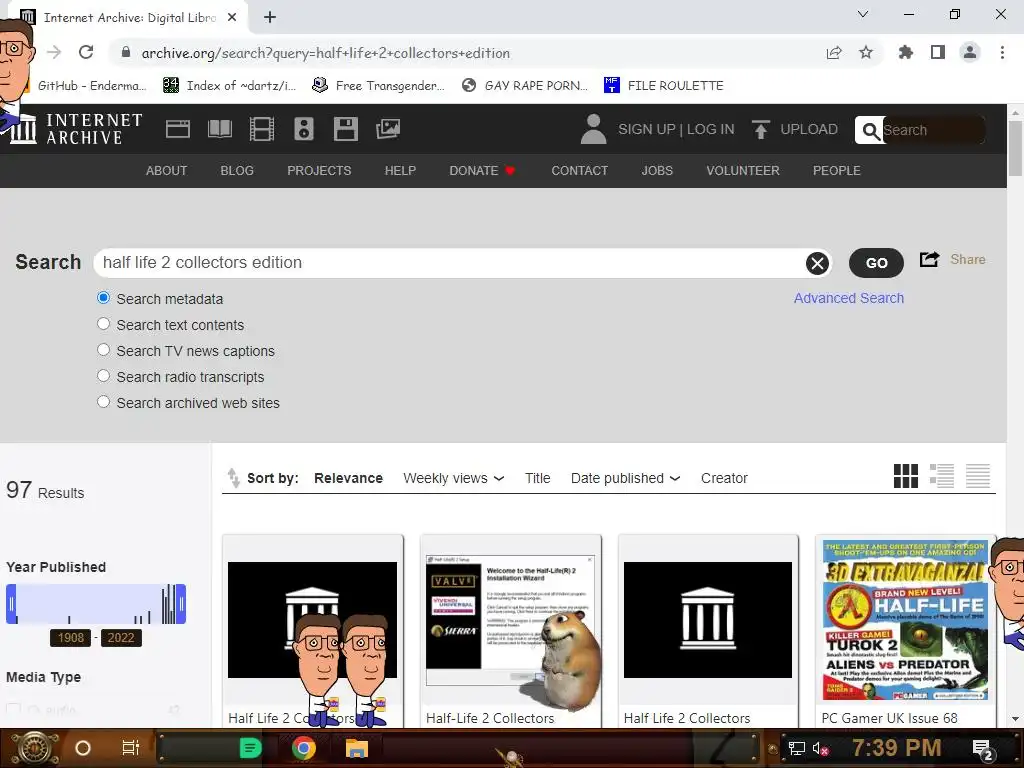Click the main search query field
Image resolution: width=1024 pixels, height=768 pixels.
451,263
